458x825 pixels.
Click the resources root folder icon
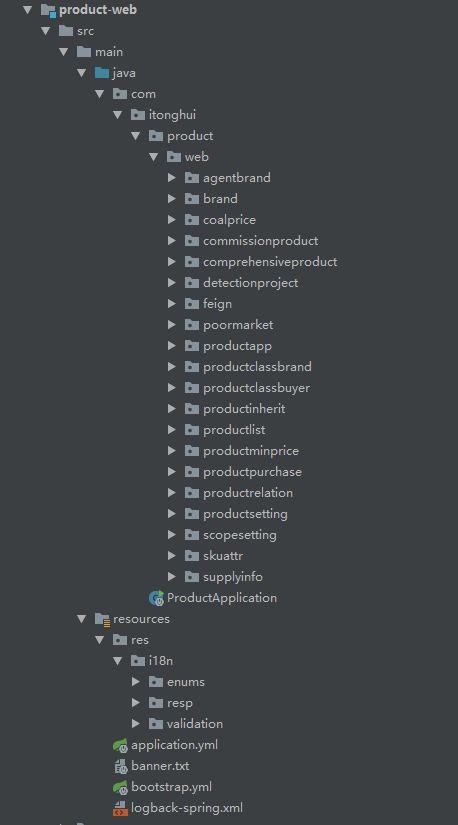click(x=102, y=619)
